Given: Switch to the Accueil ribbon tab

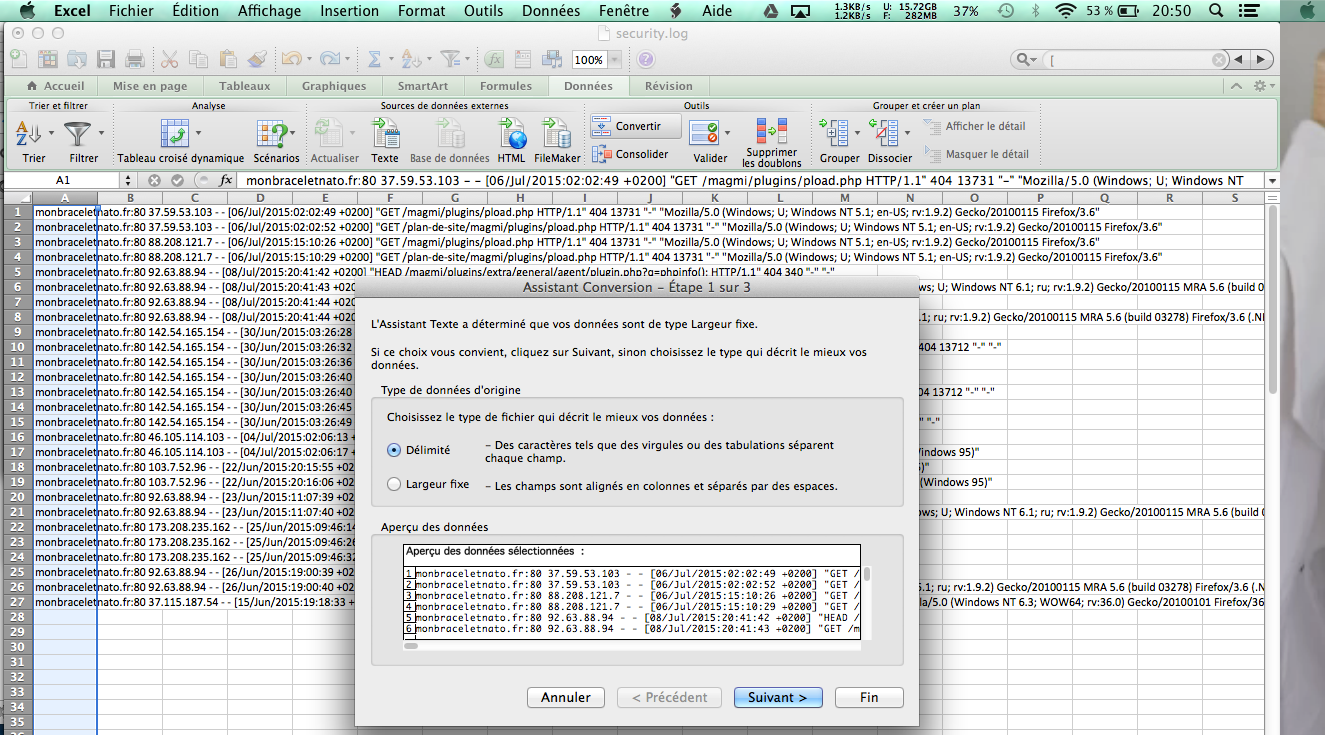Looking at the screenshot, I should (56, 86).
